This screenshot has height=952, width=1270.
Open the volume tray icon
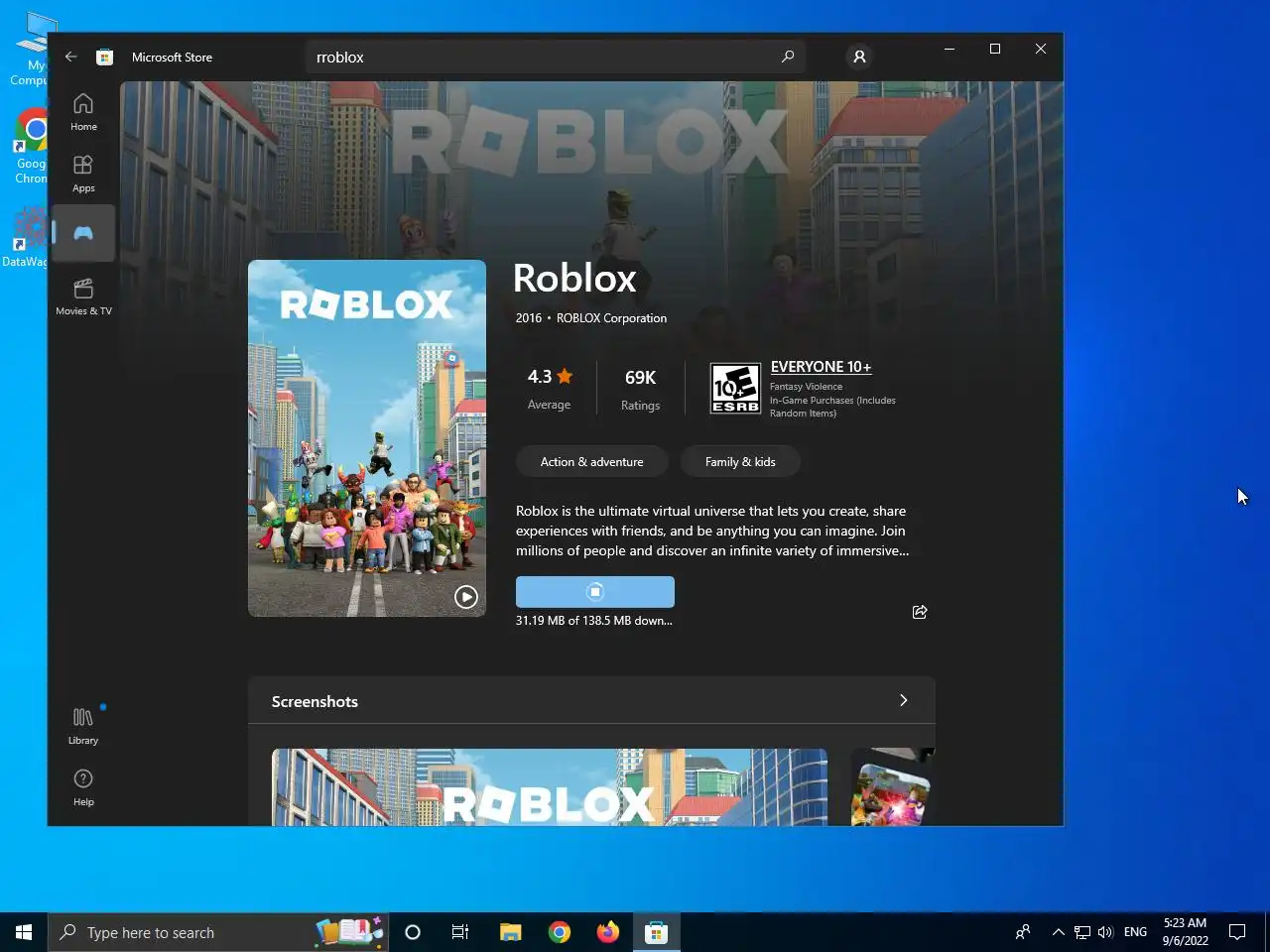(x=1105, y=932)
